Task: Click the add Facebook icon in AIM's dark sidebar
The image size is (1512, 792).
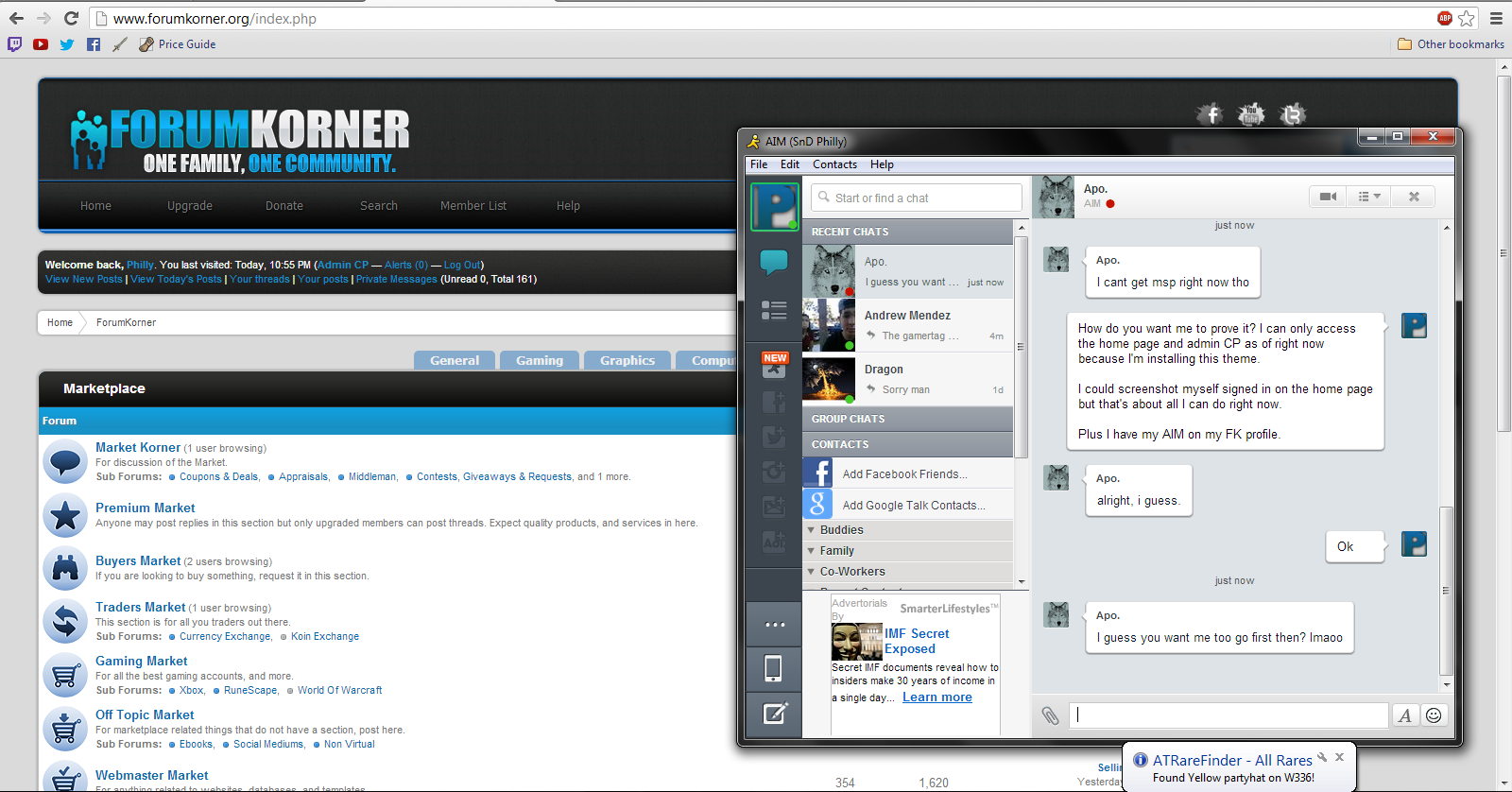Action: click(x=774, y=402)
